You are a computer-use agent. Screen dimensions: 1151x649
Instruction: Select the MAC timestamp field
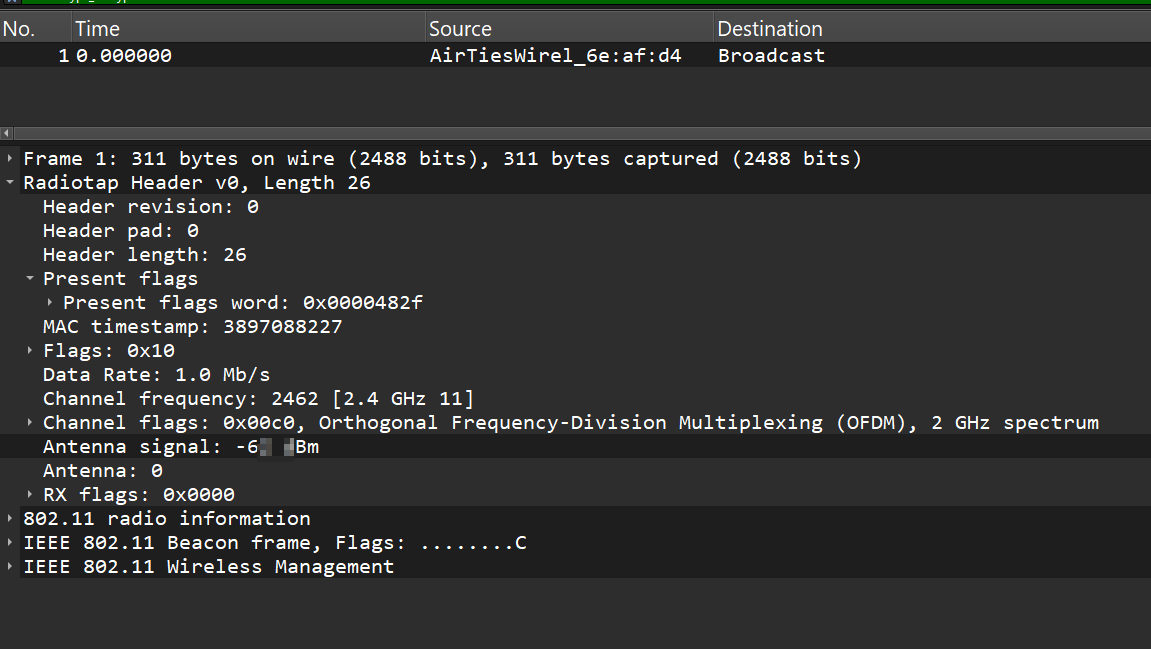point(192,327)
